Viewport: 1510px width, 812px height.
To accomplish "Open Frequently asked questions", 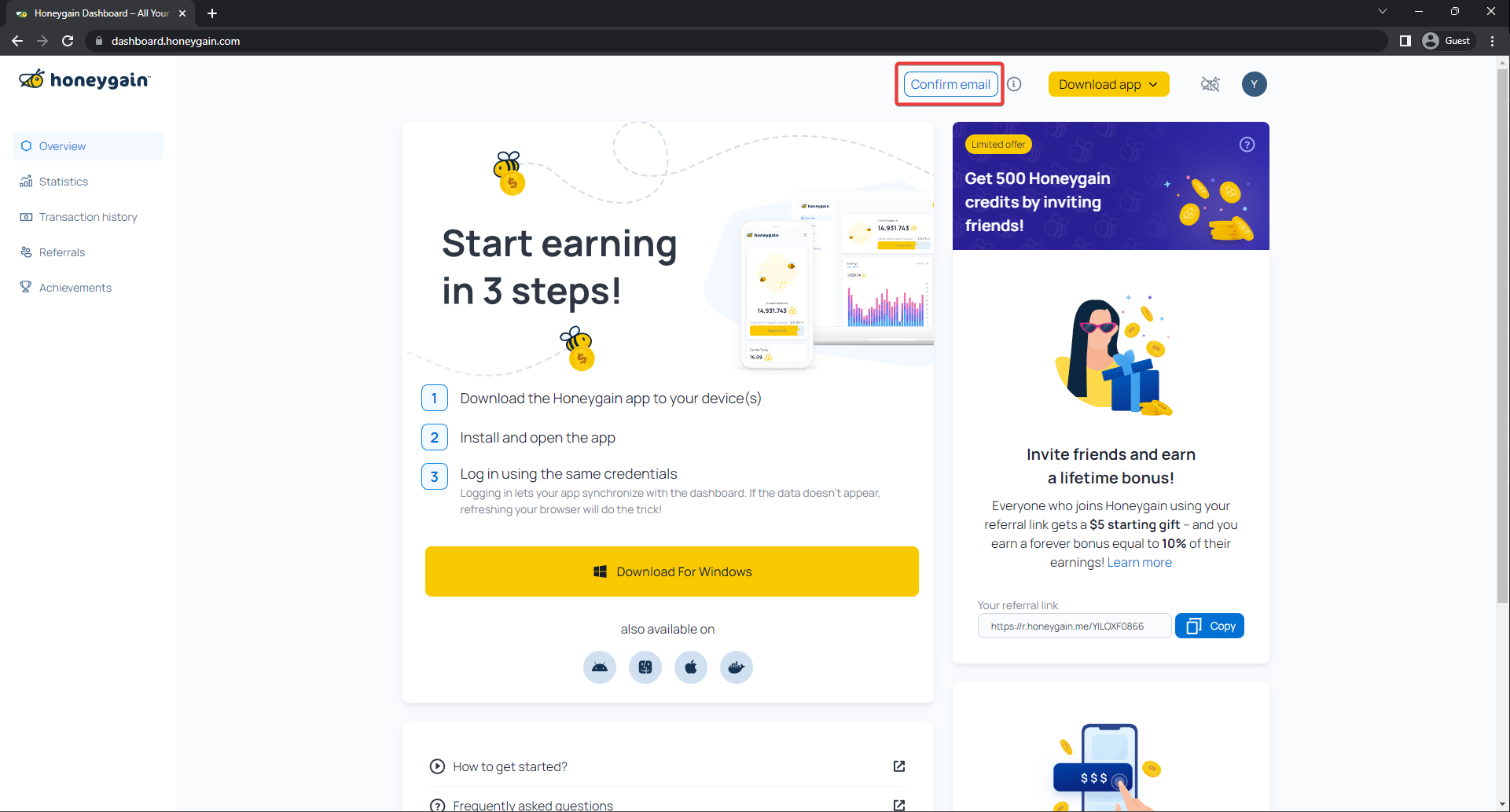I will [533, 806].
